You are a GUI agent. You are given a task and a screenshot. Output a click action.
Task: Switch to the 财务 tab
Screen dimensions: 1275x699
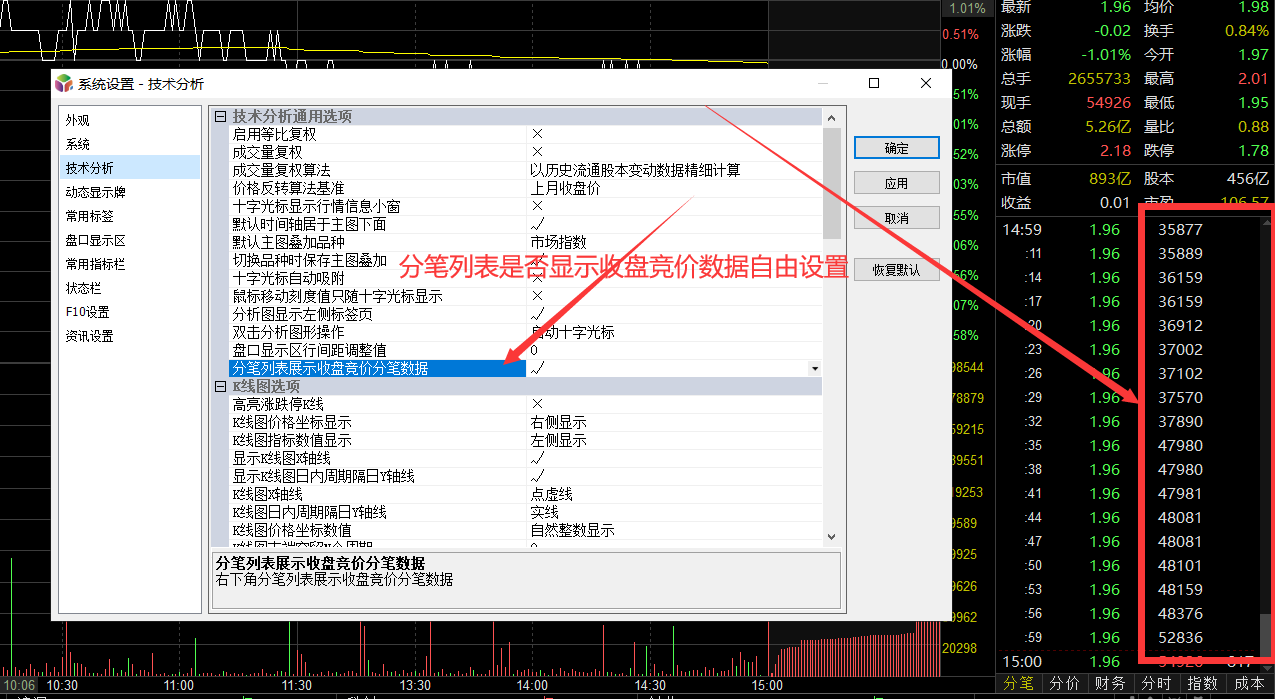(x=1112, y=683)
